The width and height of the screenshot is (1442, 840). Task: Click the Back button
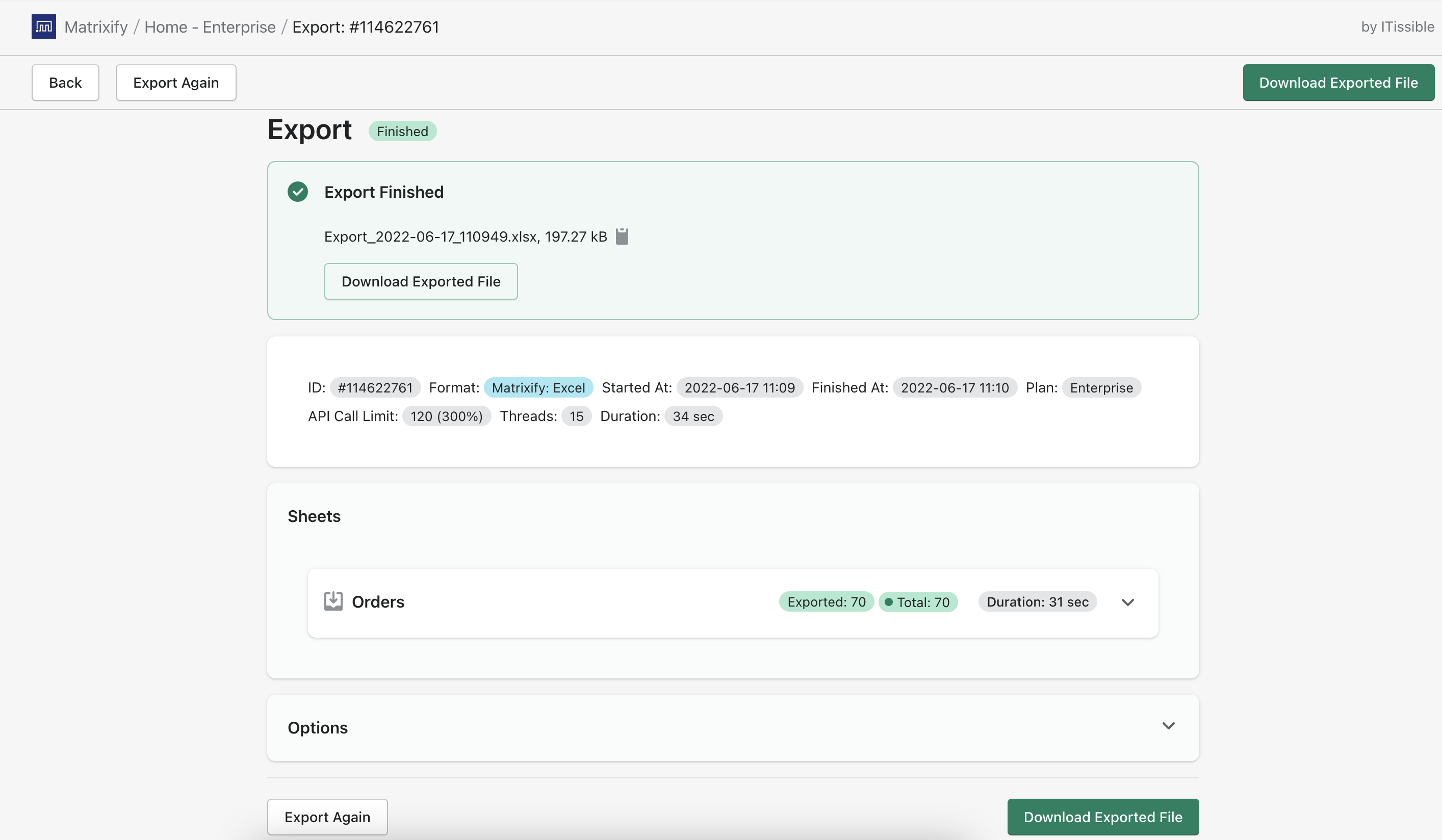point(65,83)
